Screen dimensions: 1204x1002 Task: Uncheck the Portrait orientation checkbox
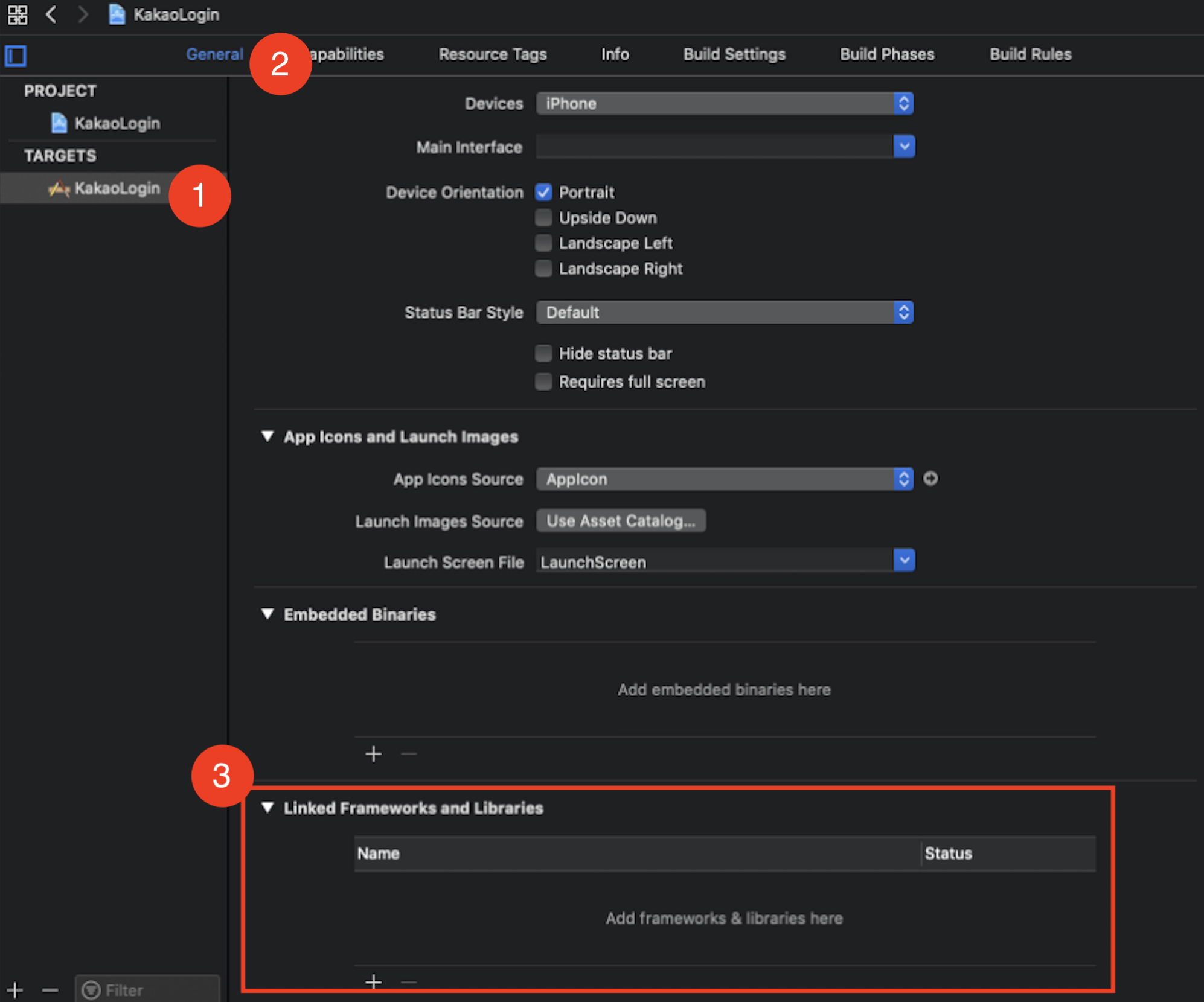(x=543, y=193)
